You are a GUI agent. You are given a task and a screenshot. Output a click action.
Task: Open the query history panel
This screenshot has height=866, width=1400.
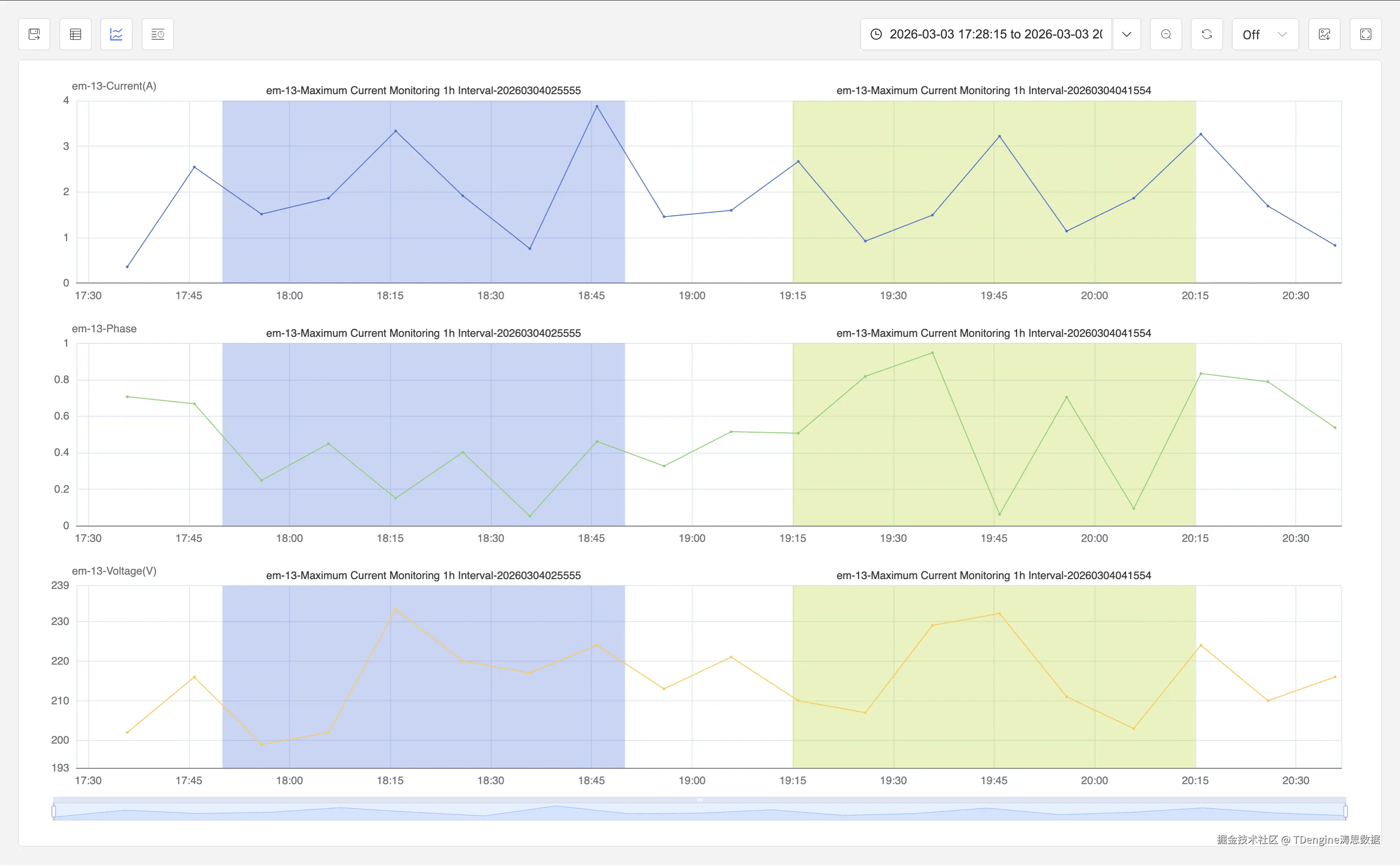(158, 34)
